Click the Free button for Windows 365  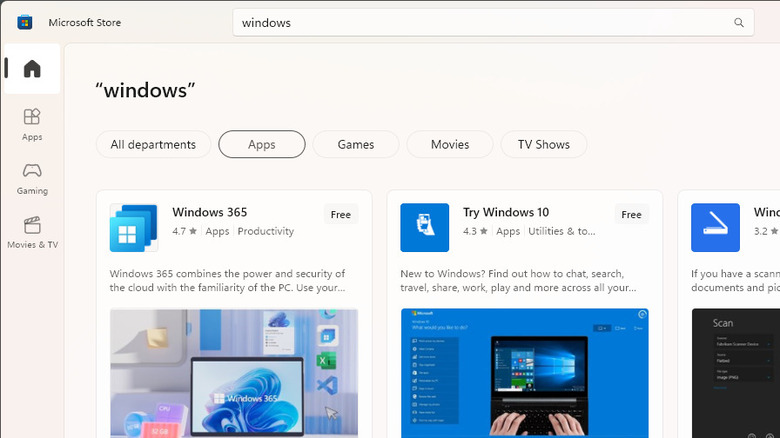(341, 215)
